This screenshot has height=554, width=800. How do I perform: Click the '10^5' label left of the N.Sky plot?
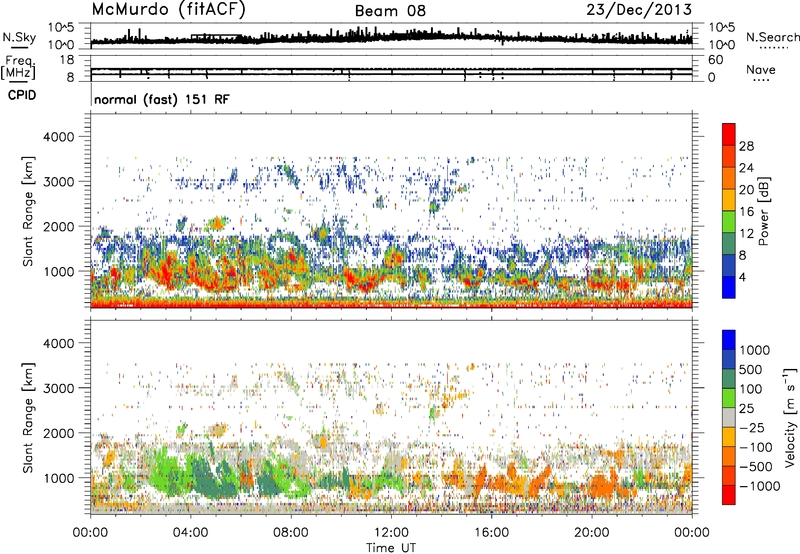pyautogui.click(x=61, y=28)
